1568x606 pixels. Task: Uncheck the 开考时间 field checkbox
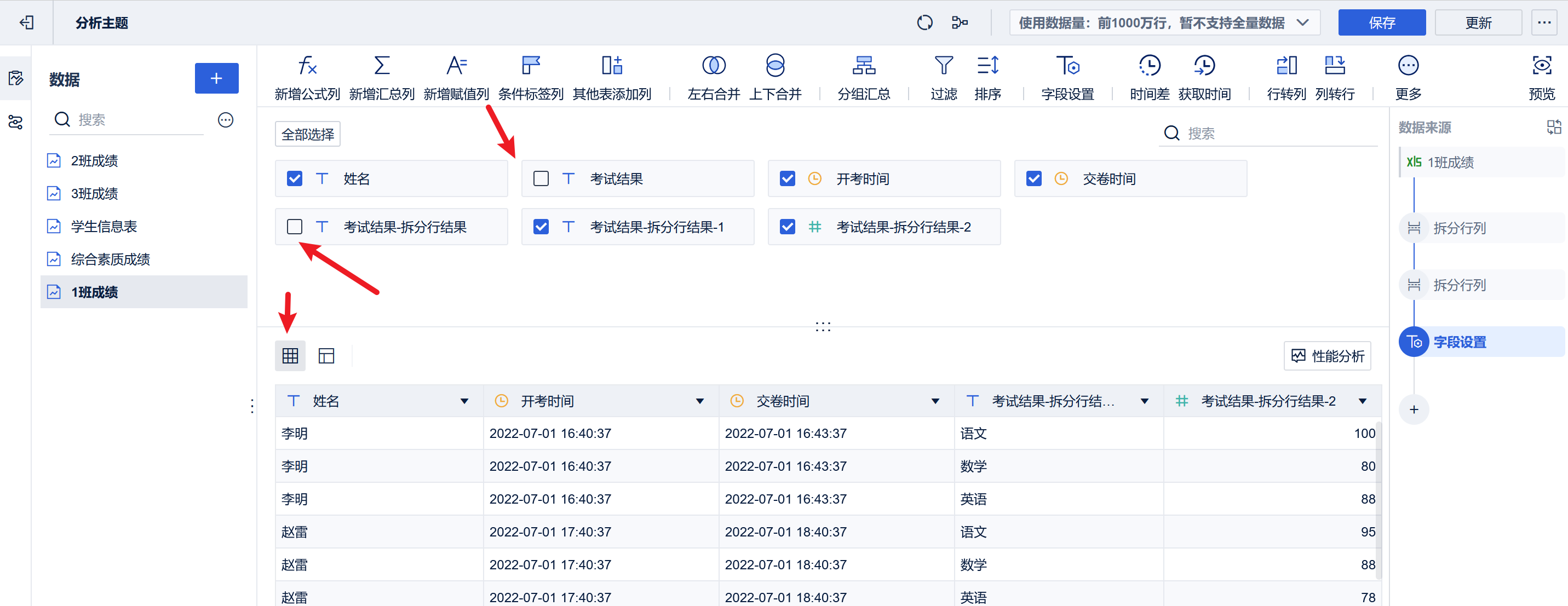787,178
